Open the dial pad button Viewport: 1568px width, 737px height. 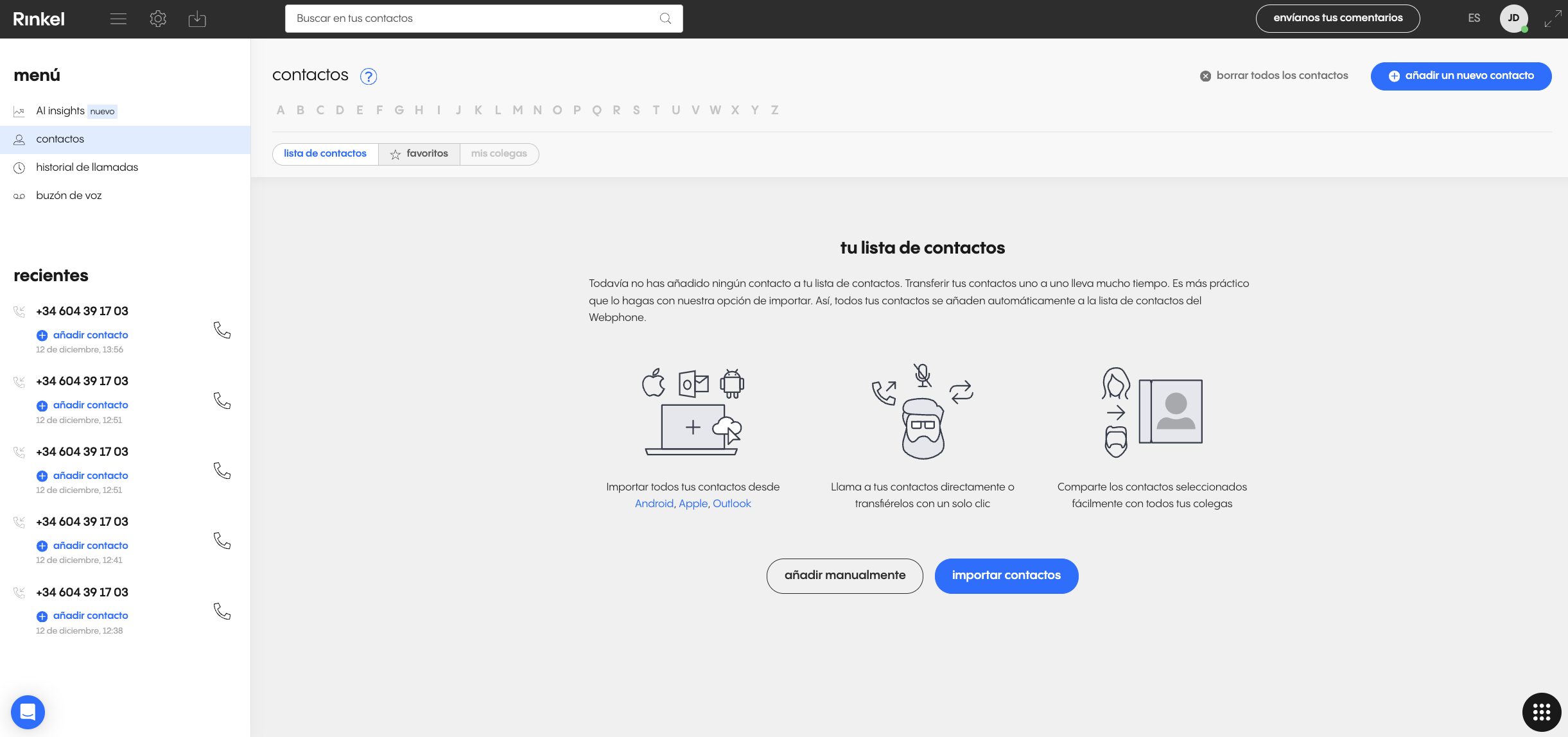pyautogui.click(x=1541, y=711)
